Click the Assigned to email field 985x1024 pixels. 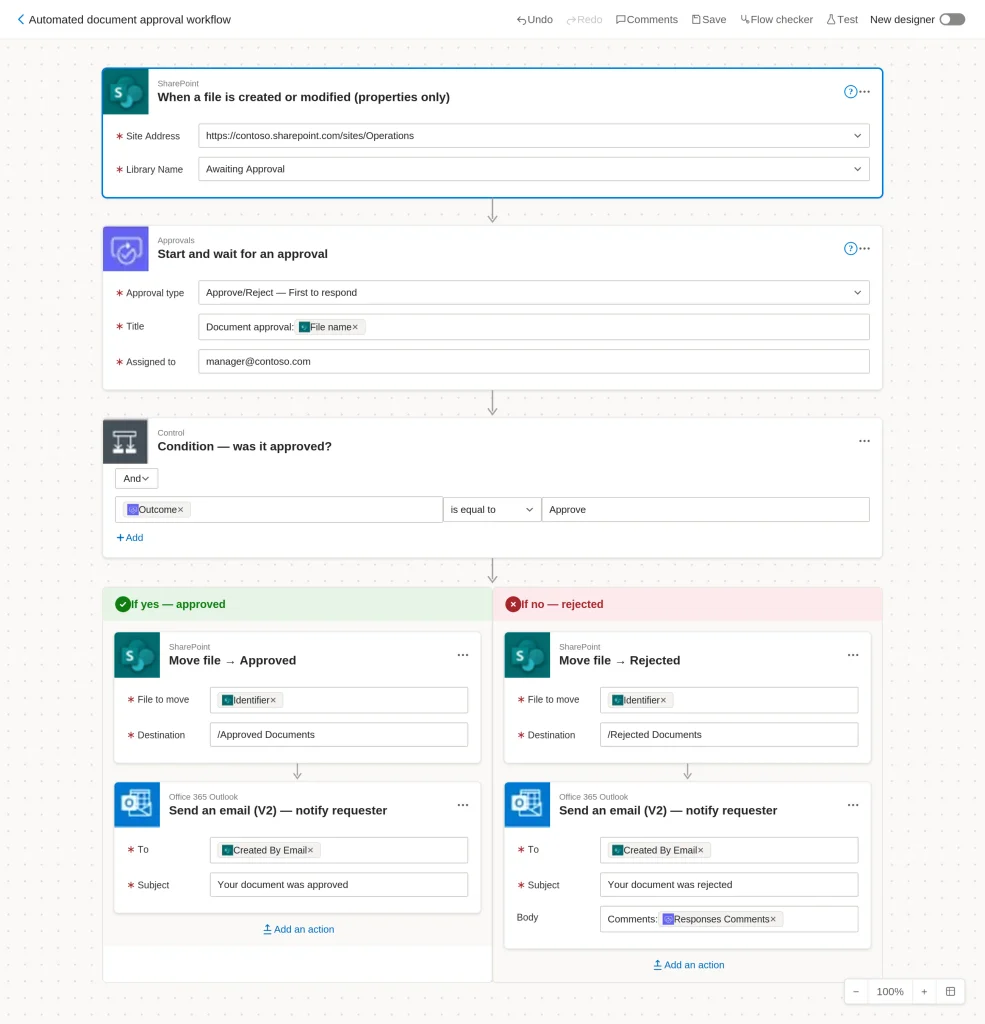pos(534,361)
